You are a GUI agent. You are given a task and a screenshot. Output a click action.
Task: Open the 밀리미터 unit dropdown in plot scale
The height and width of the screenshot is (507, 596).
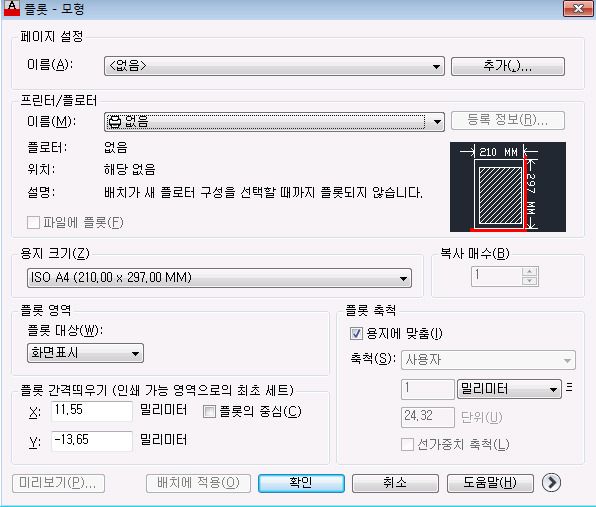[x=509, y=389]
